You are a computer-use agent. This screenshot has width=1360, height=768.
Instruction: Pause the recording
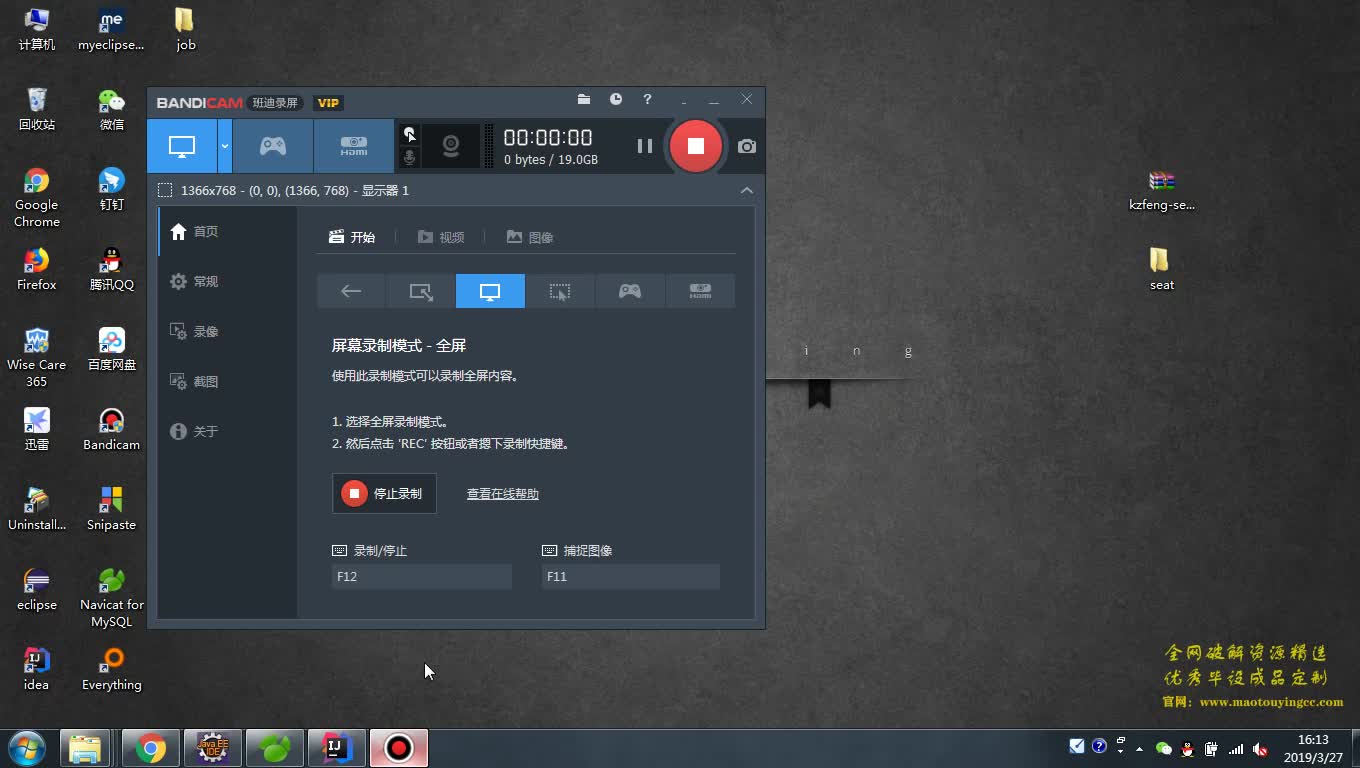645,146
